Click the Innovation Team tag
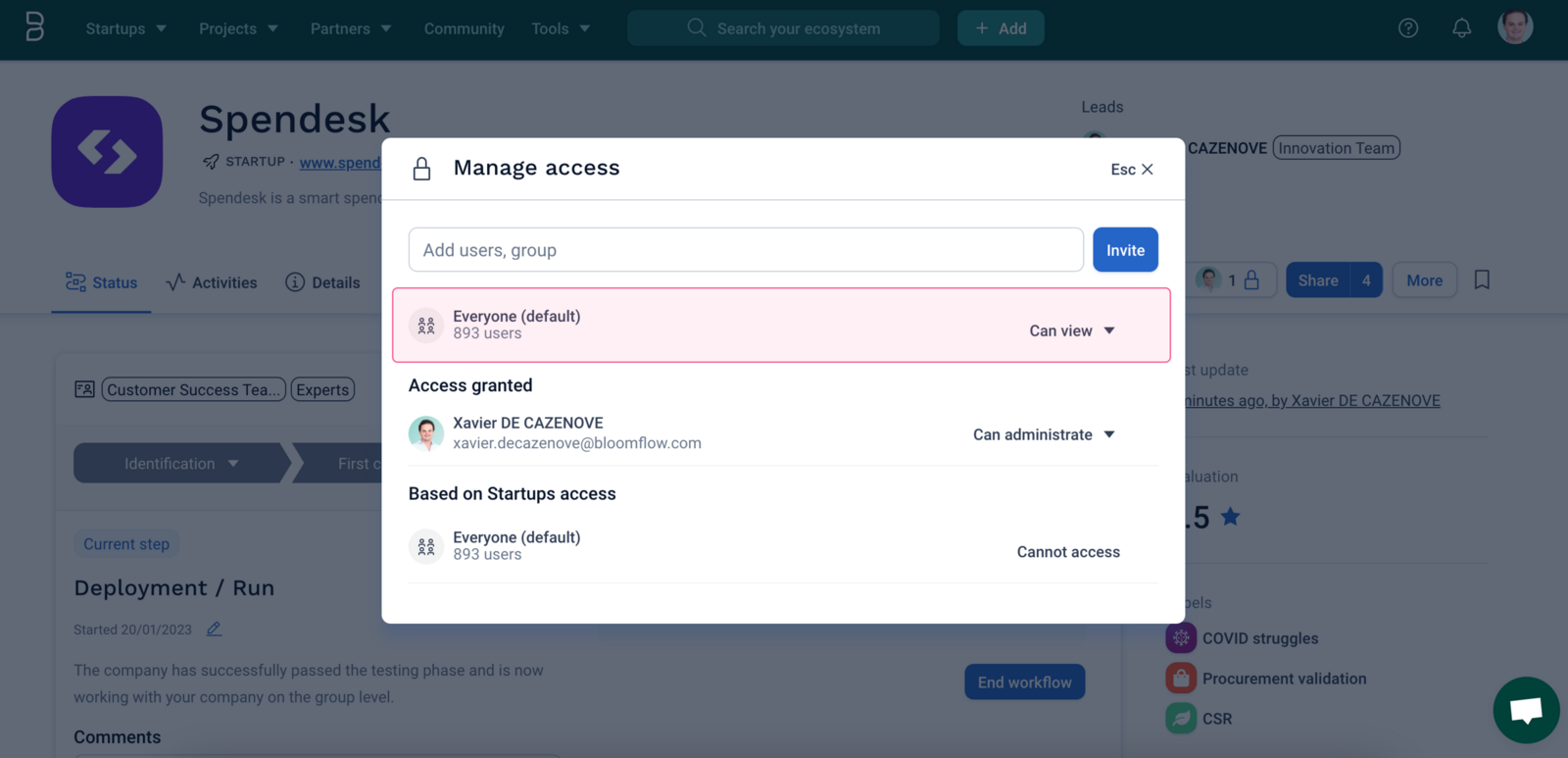Viewport: 1568px width, 758px height. pyautogui.click(x=1337, y=148)
